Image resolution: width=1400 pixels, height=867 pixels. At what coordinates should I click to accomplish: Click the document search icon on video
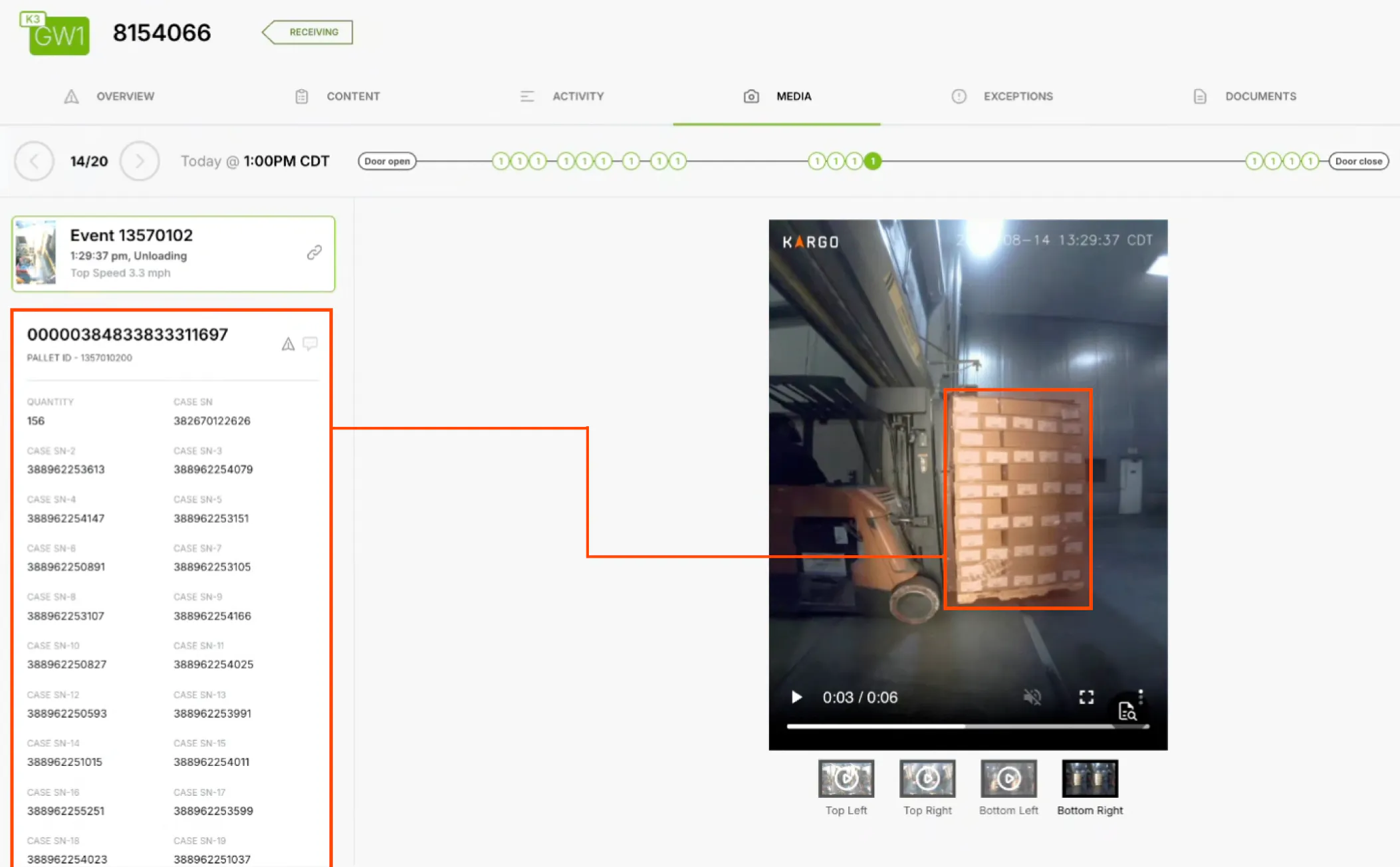pos(1127,711)
